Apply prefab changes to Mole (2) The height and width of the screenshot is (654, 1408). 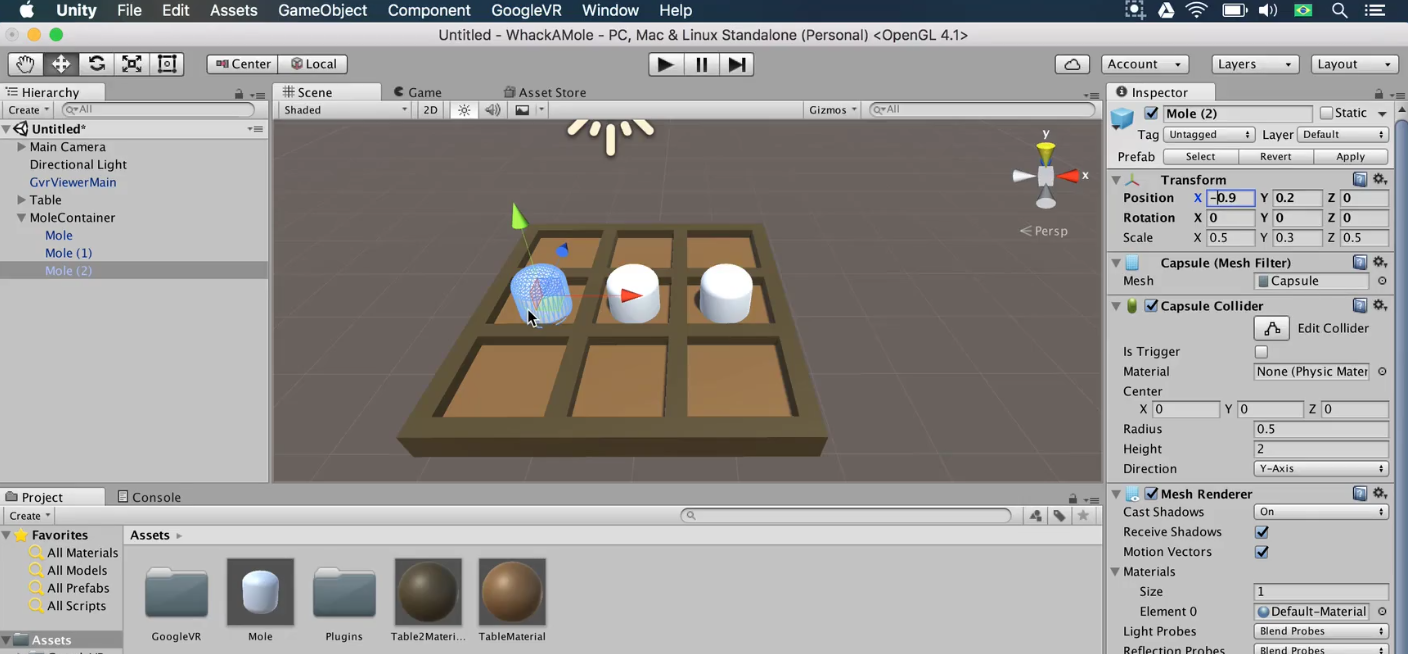1350,156
